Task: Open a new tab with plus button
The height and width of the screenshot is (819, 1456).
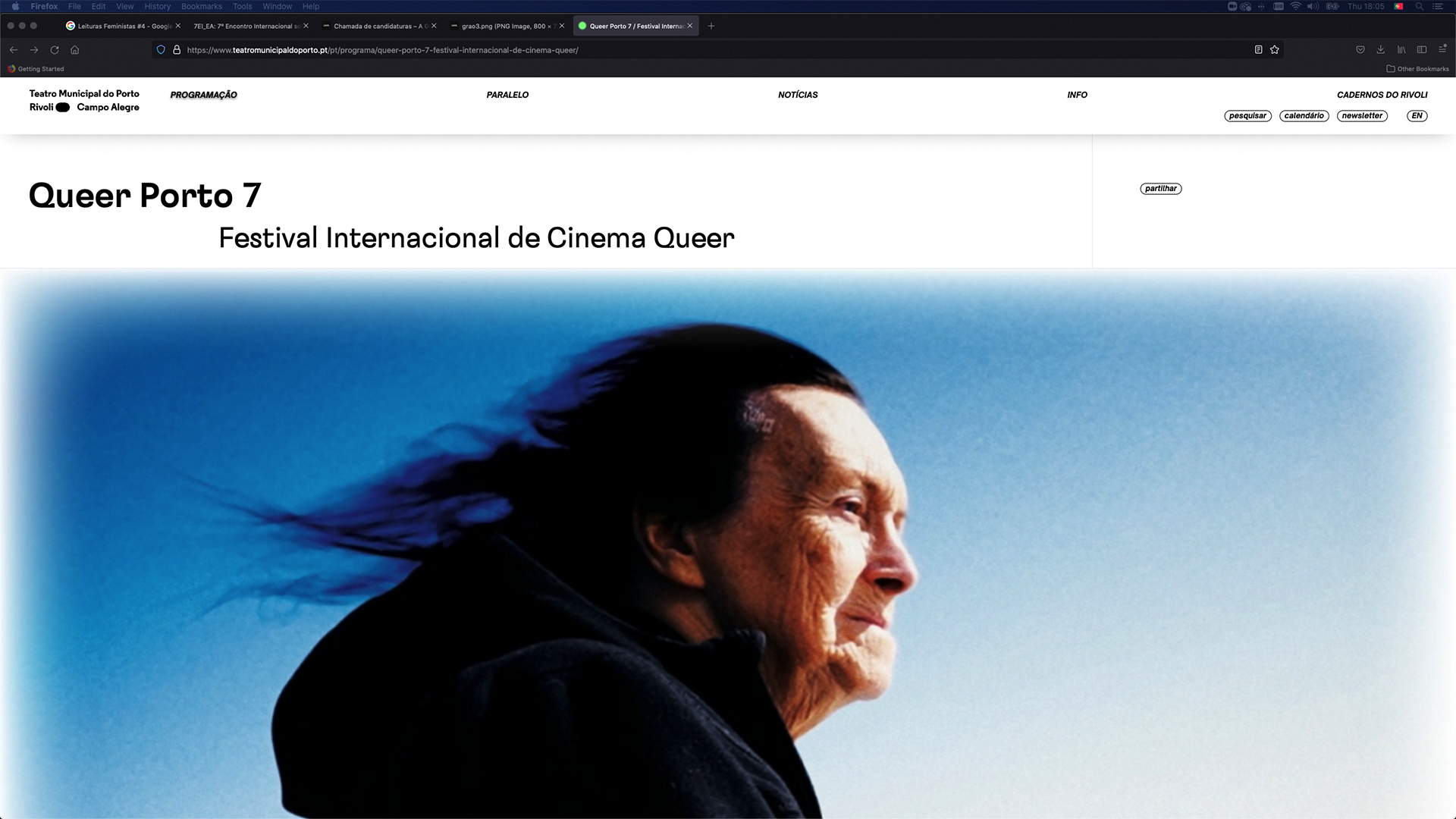Action: pyautogui.click(x=711, y=26)
